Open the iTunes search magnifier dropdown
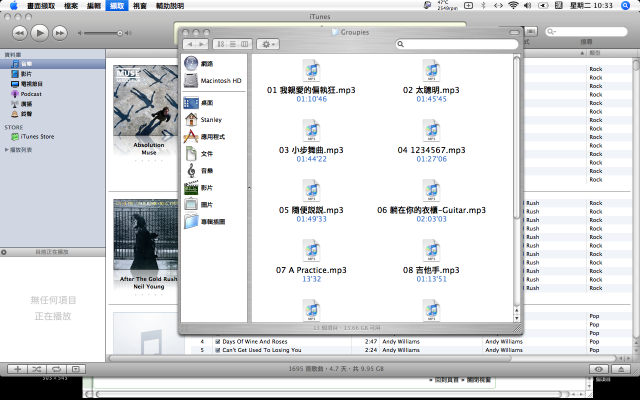 pyautogui.click(x=552, y=31)
